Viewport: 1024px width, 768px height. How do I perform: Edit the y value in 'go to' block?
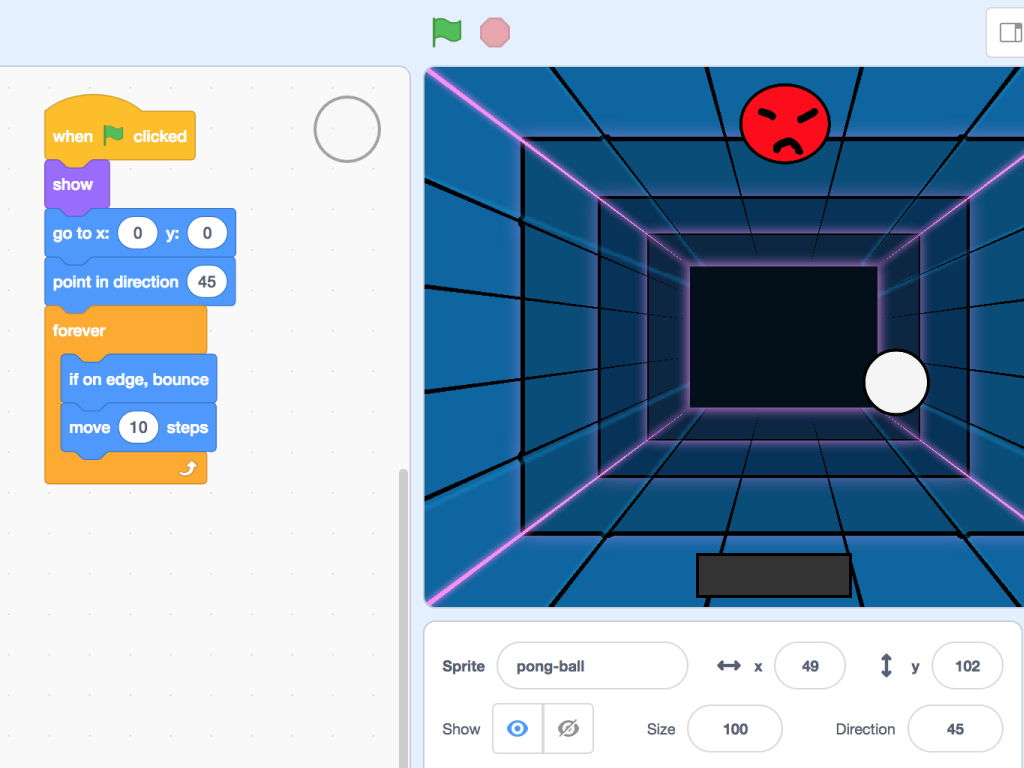pyautogui.click(x=207, y=233)
